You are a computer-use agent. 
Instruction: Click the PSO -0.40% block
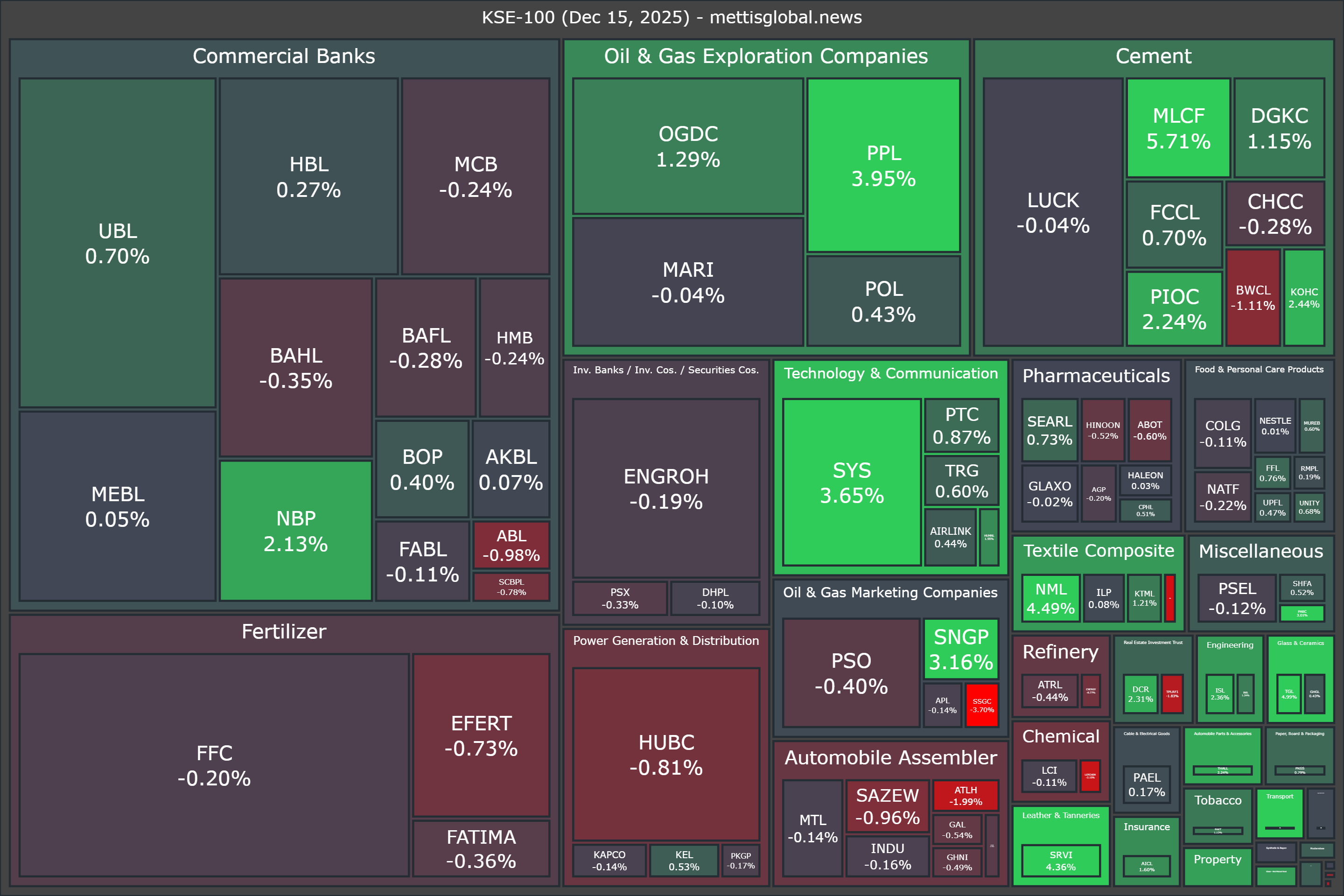pos(851,672)
